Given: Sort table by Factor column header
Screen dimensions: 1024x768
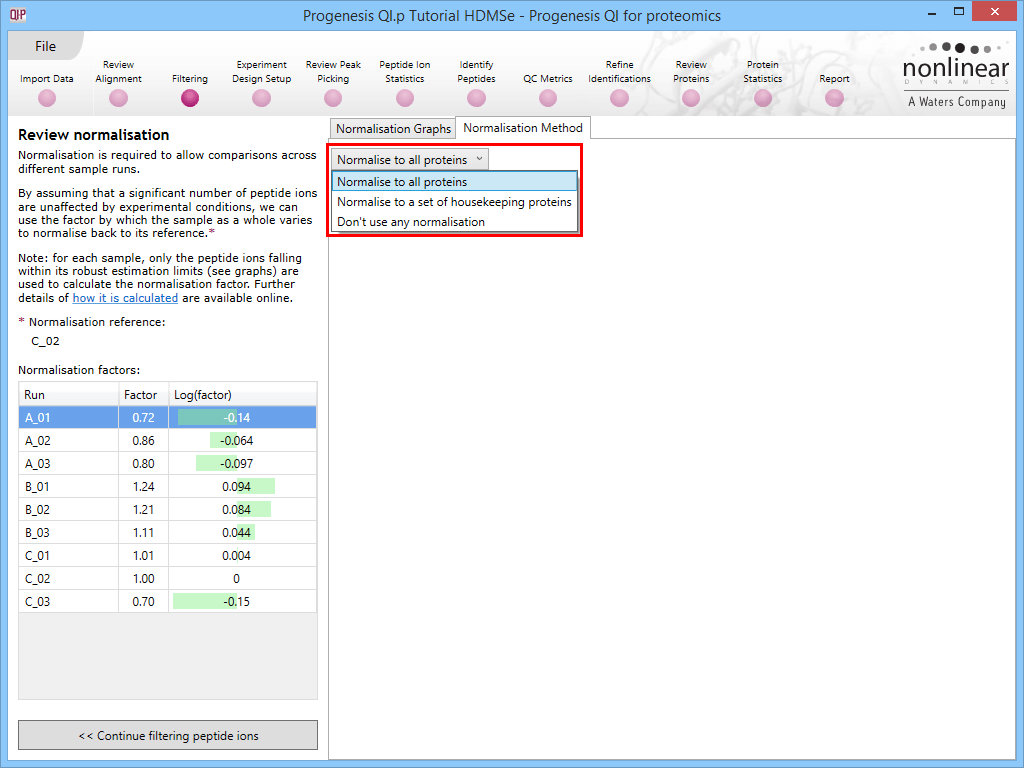Looking at the screenshot, I should click(144, 394).
